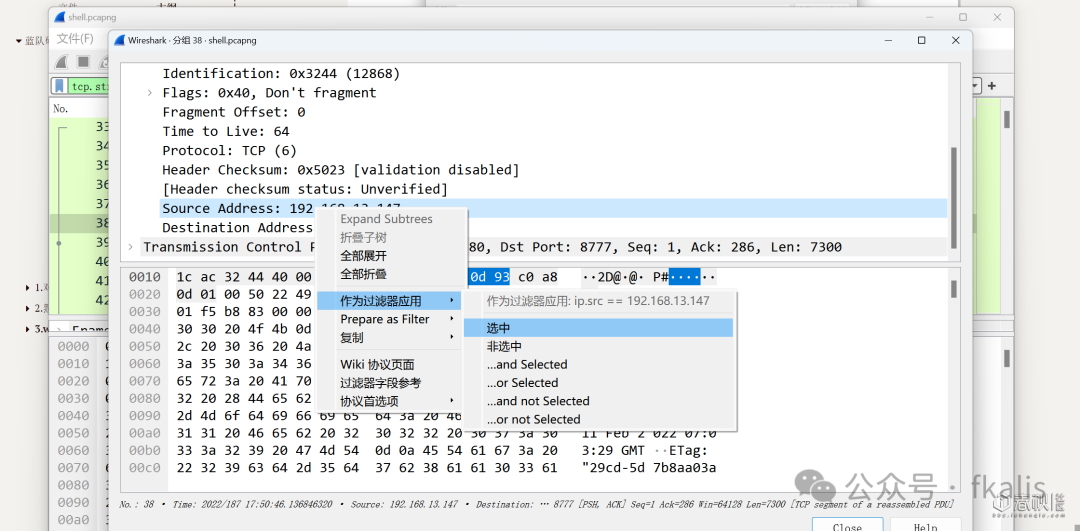Click the Help button of packet dialog
The height and width of the screenshot is (531, 1080).
coord(924,527)
